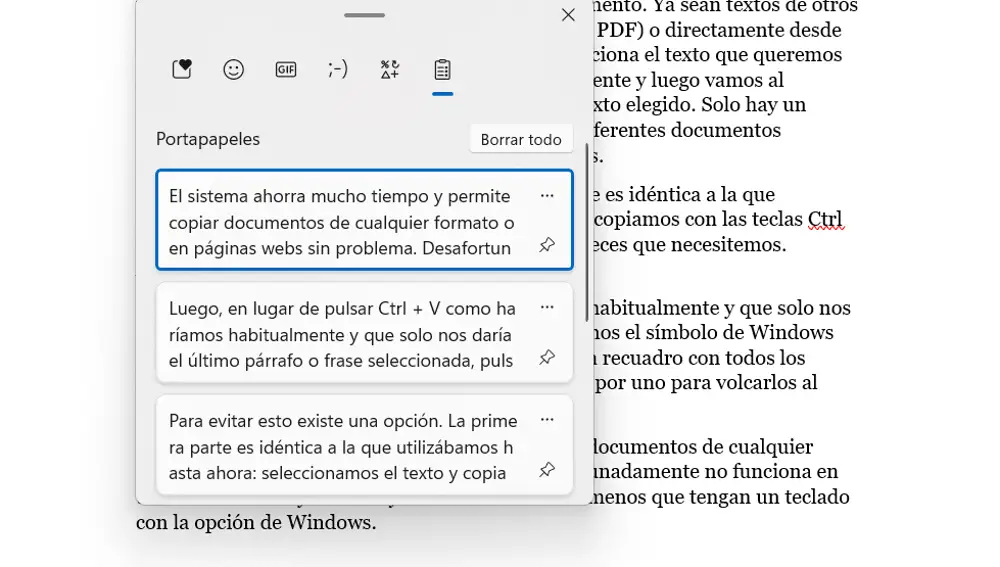Click the Portapapeles heading
This screenshot has width=1000, height=567.
pyautogui.click(x=208, y=139)
